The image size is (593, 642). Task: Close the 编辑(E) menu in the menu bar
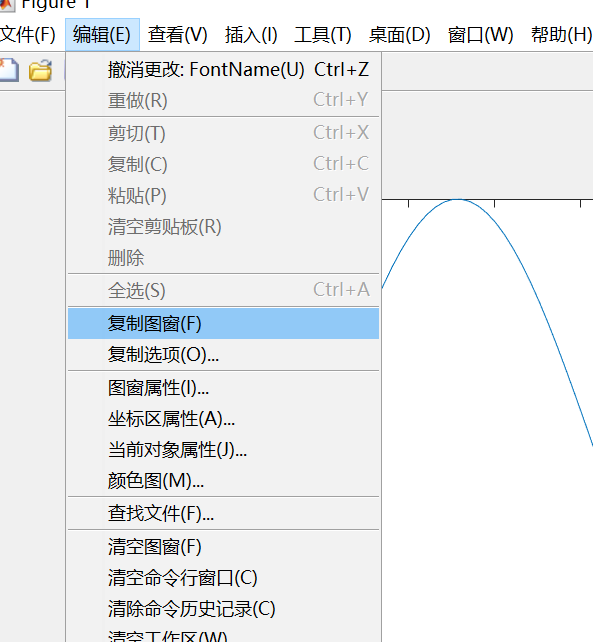coord(102,34)
